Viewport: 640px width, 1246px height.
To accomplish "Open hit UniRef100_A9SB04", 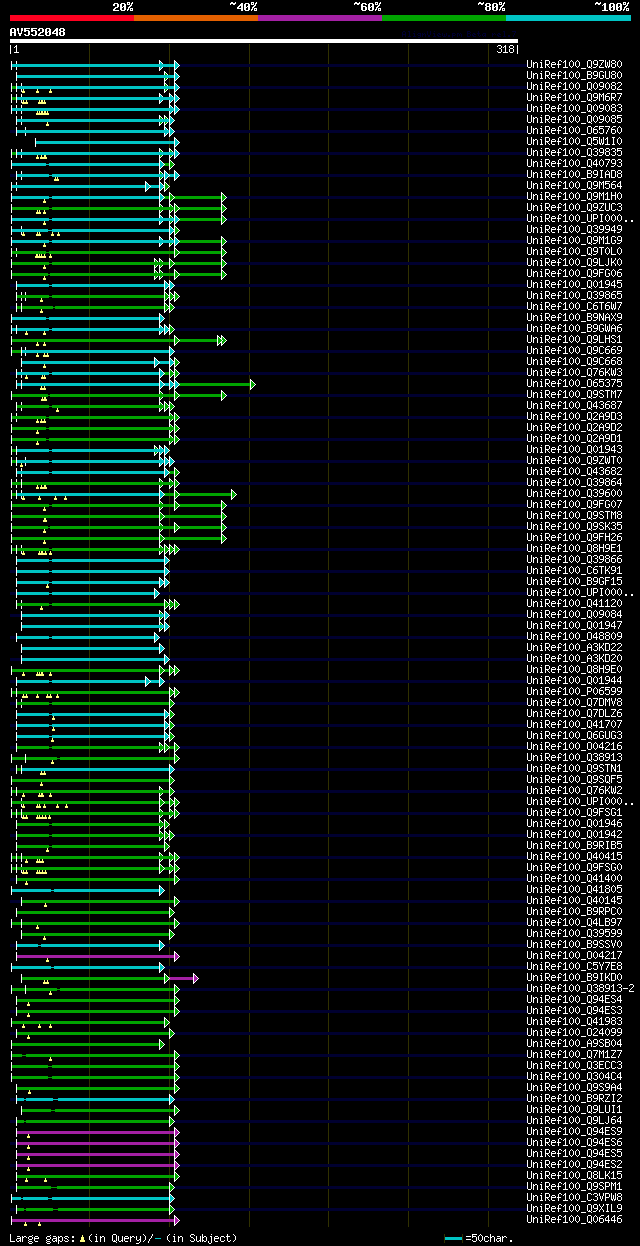I will click(x=574, y=1044).
